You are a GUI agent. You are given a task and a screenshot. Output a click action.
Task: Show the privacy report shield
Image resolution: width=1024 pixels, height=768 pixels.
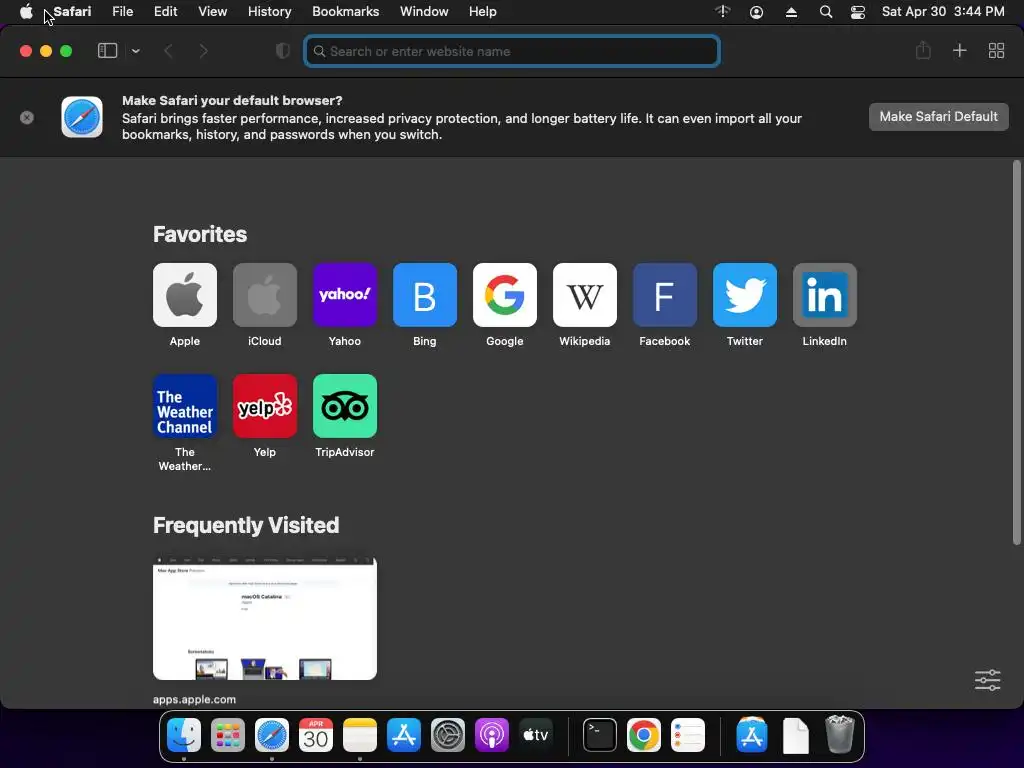(283, 51)
